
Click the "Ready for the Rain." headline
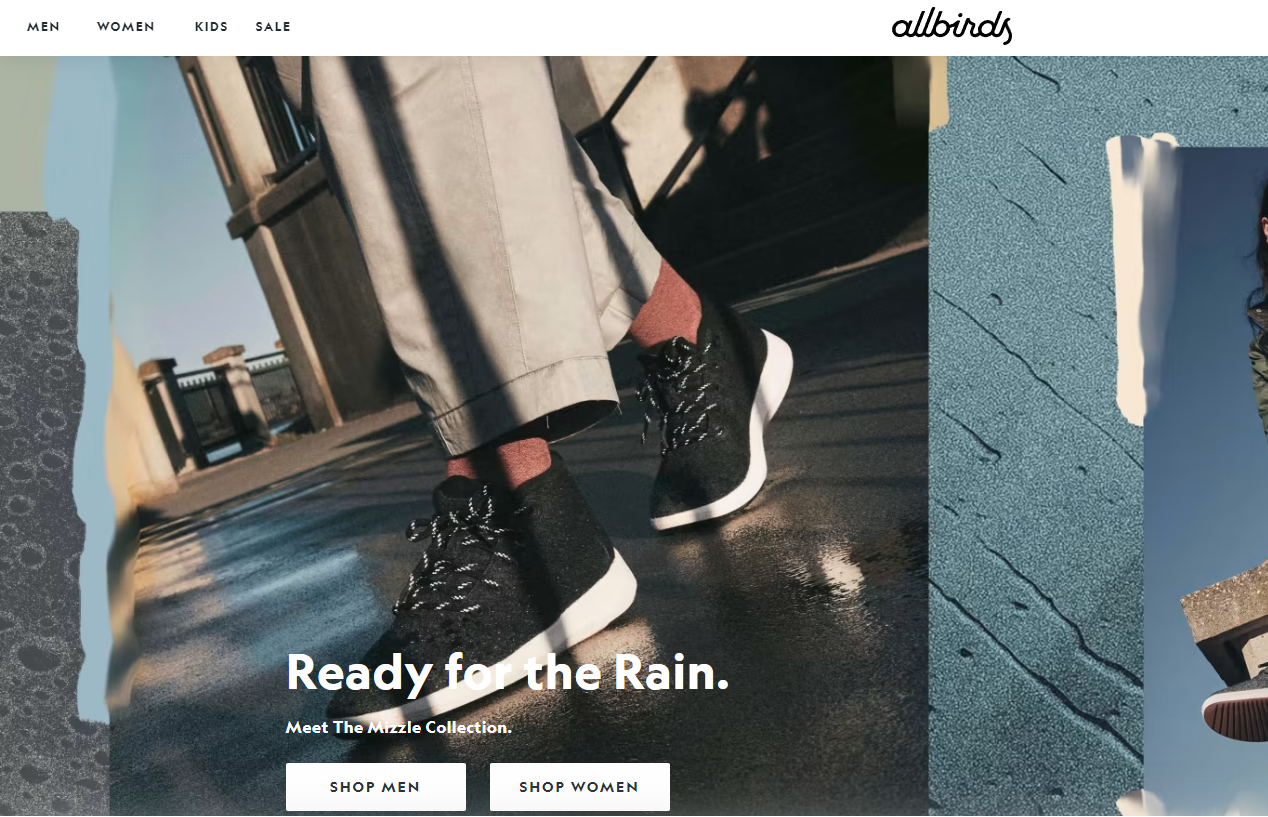(x=508, y=672)
